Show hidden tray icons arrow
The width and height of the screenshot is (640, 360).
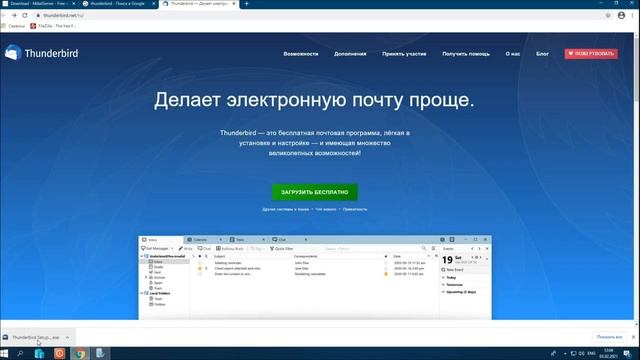click(565, 353)
